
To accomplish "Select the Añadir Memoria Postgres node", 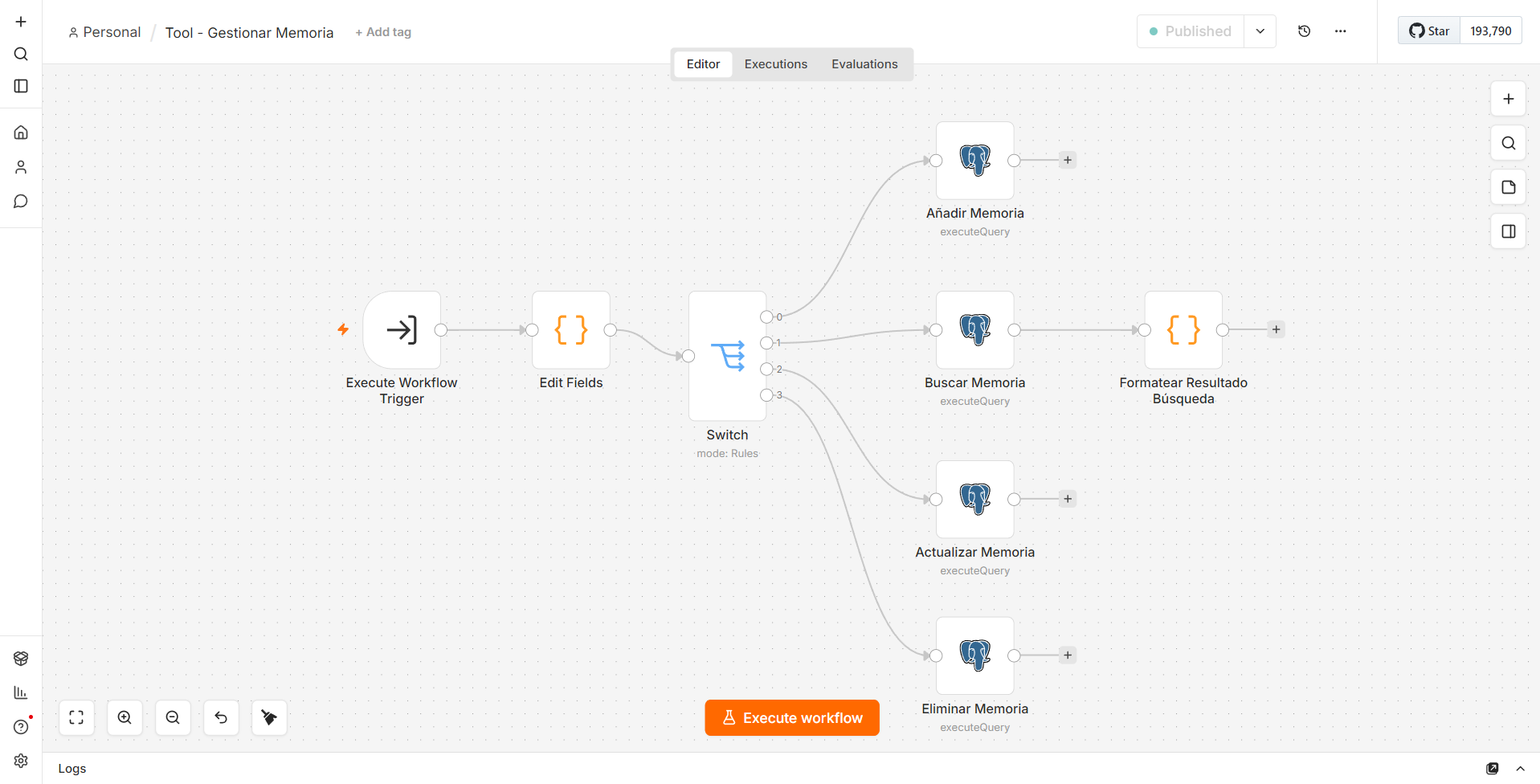I will click(x=975, y=161).
